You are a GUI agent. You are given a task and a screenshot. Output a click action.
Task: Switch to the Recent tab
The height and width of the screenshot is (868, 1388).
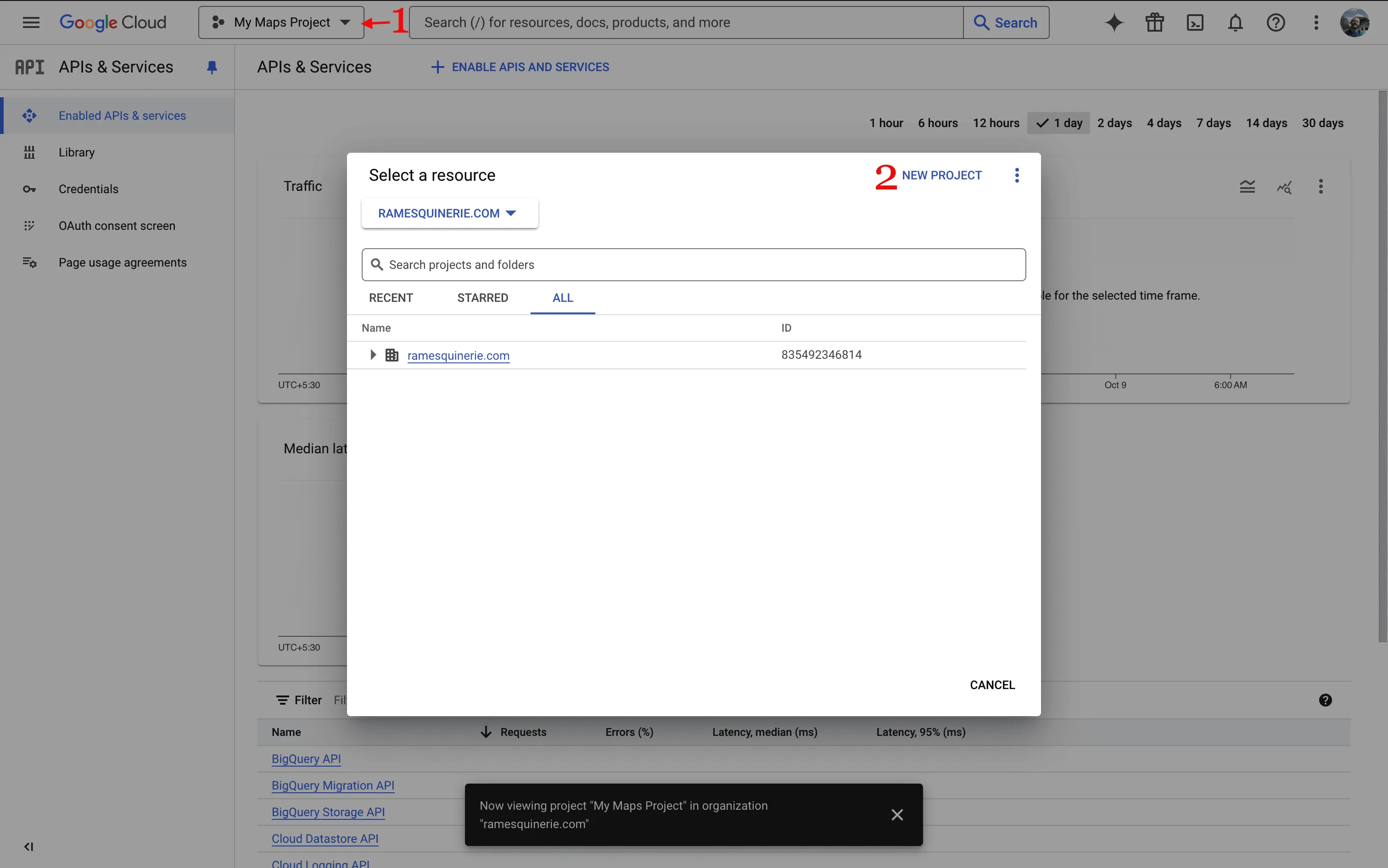coord(391,298)
